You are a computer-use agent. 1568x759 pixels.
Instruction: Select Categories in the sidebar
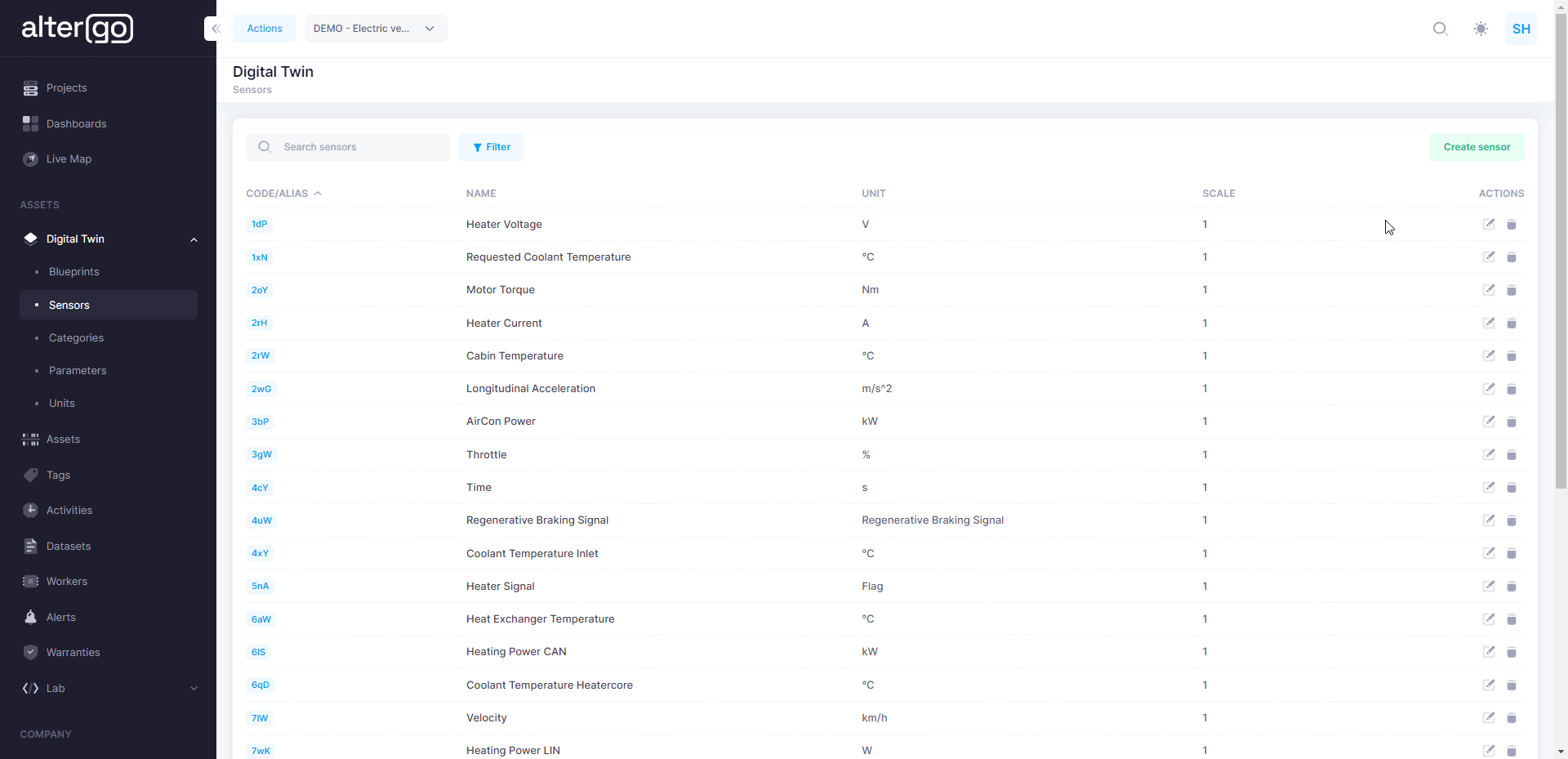76,337
